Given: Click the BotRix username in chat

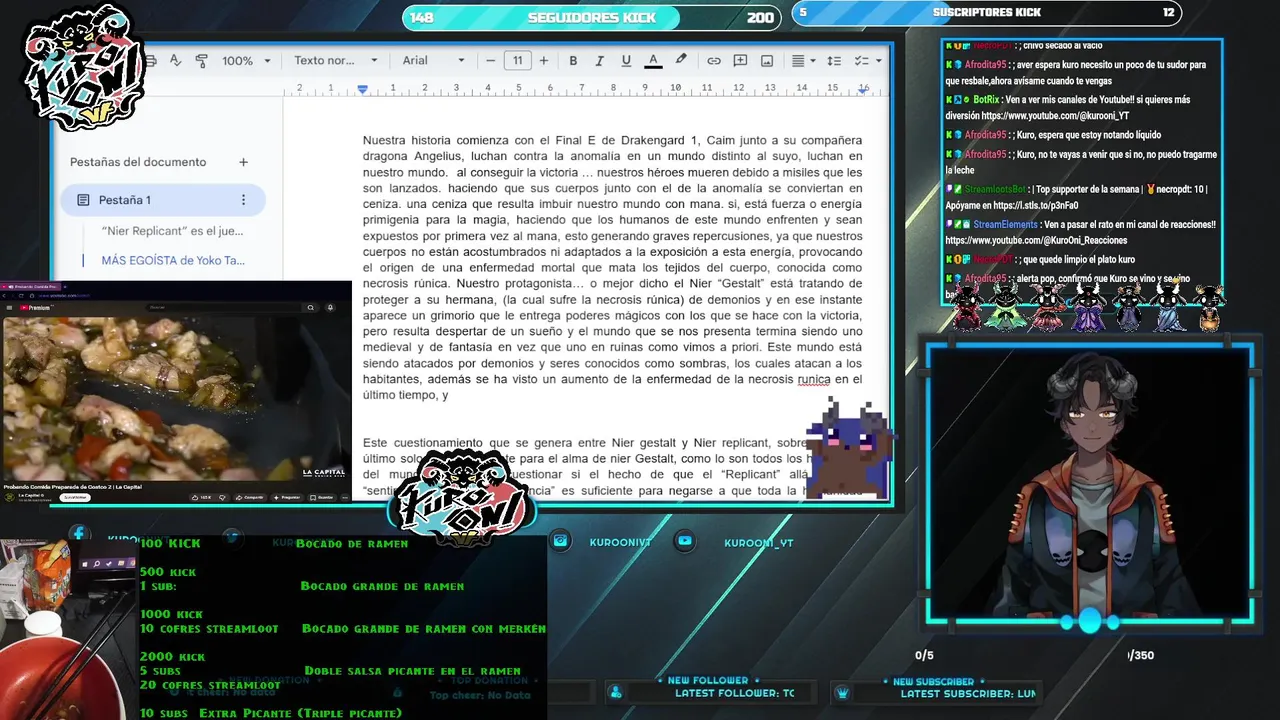Looking at the screenshot, I should (986, 100).
